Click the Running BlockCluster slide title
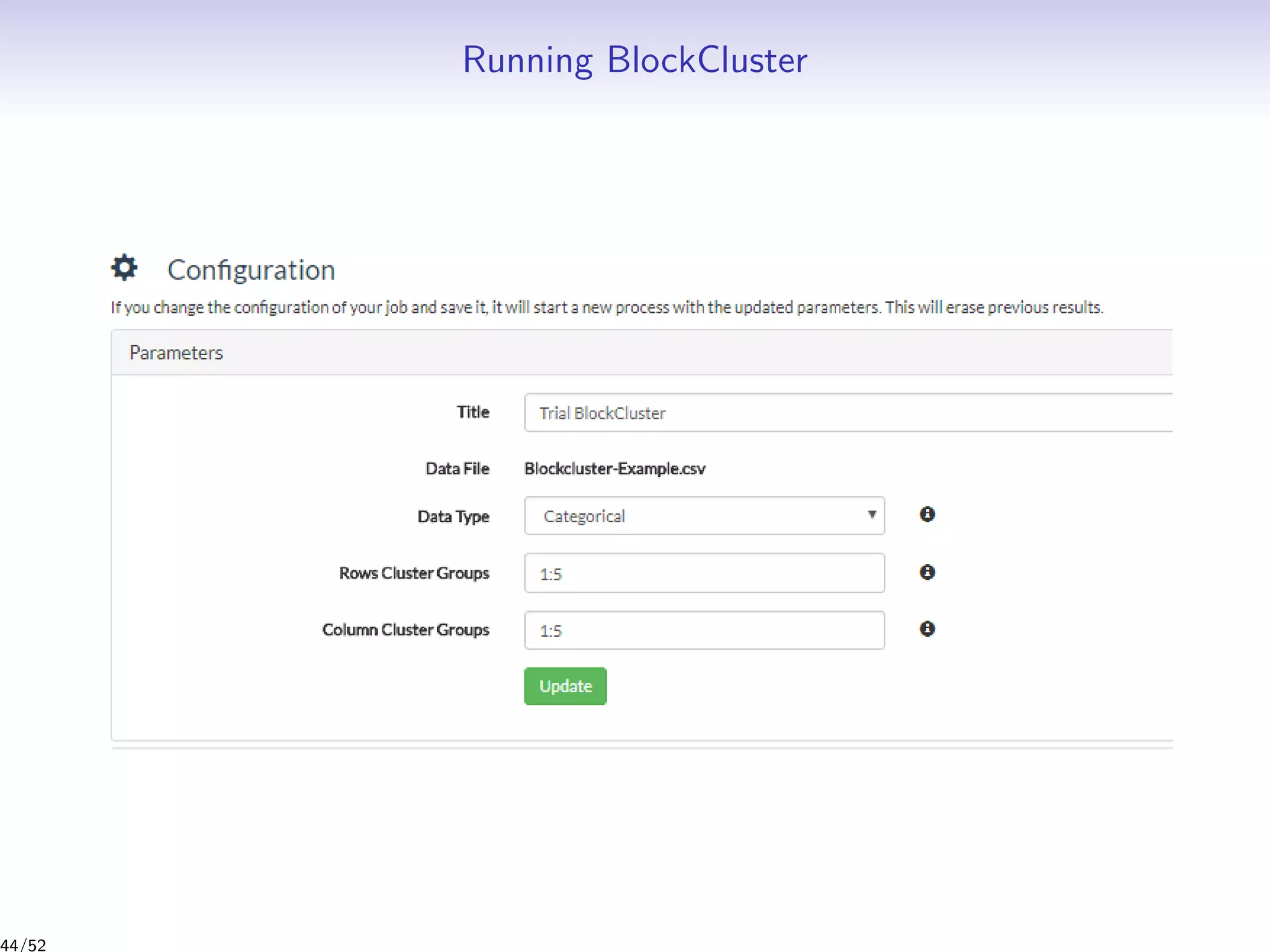This screenshot has width=1270, height=952. click(635, 60)
